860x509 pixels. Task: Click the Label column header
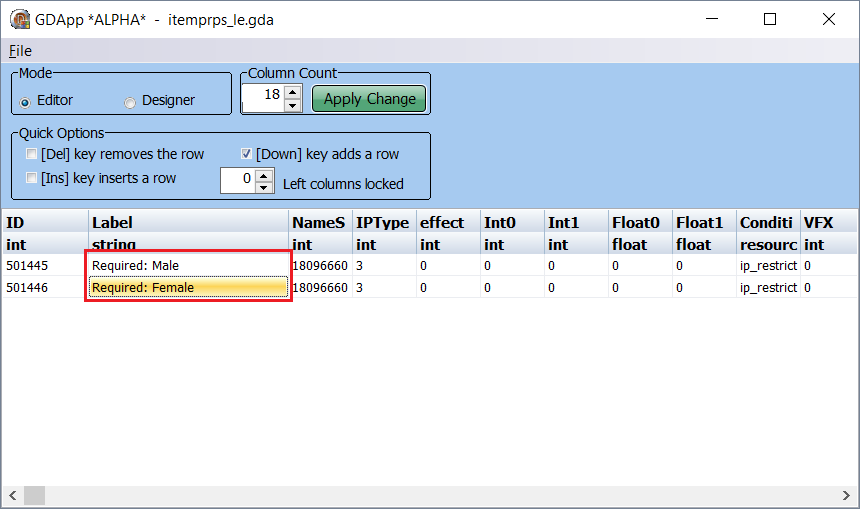(188, 222)
